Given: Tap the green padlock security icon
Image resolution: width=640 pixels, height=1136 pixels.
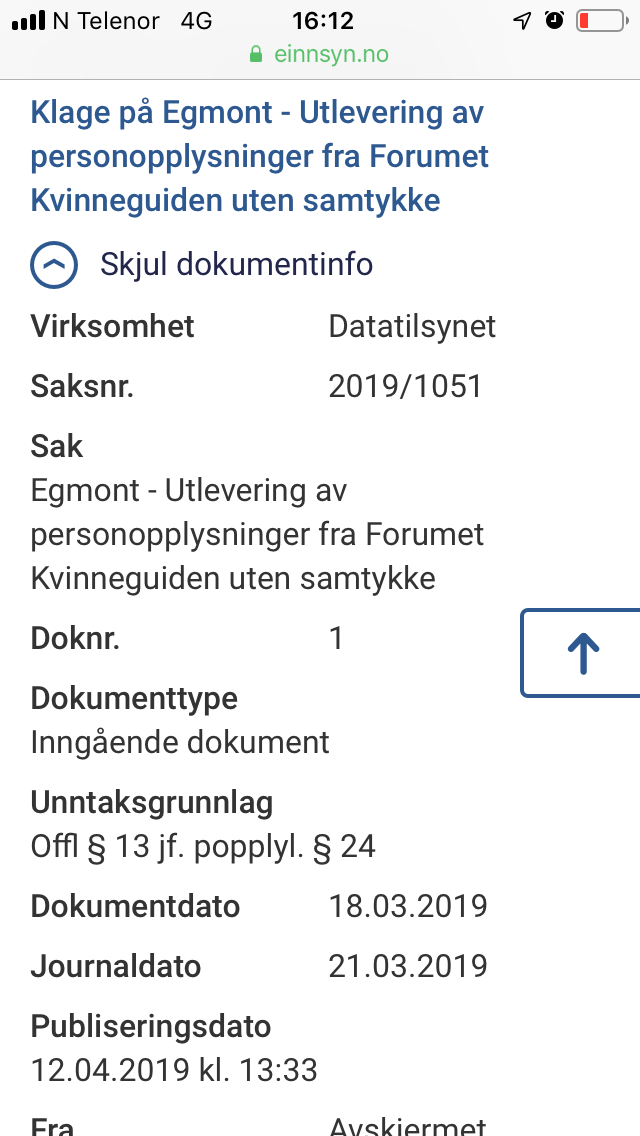Looking at the screenshot, I should click(256, 54).
